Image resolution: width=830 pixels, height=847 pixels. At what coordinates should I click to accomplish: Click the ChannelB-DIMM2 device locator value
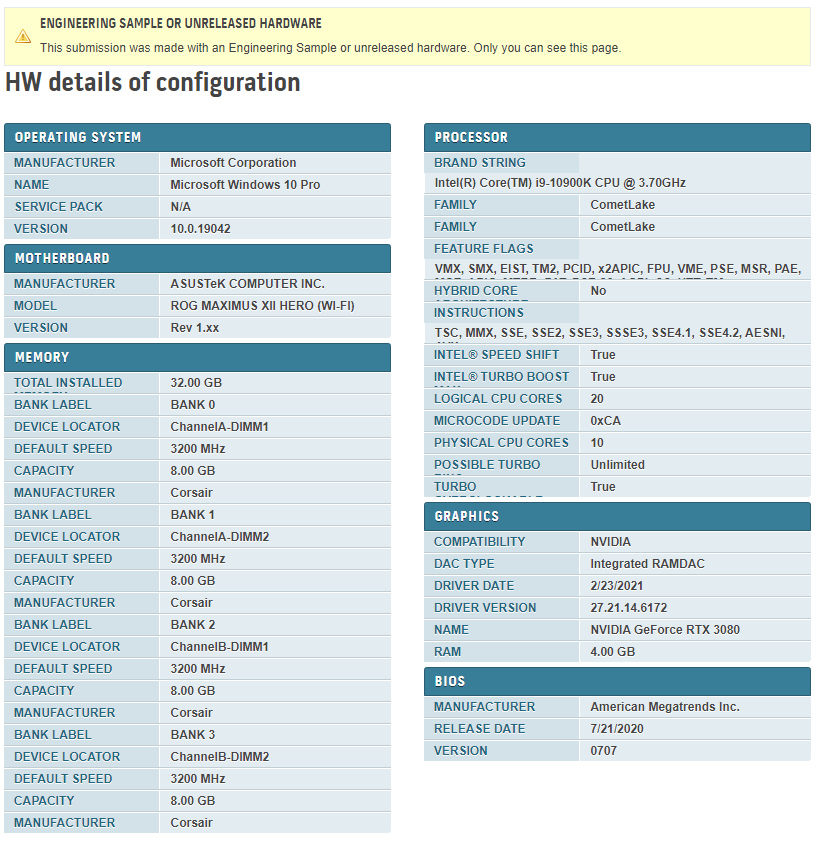pyautogui.click(x=219, y=757)
